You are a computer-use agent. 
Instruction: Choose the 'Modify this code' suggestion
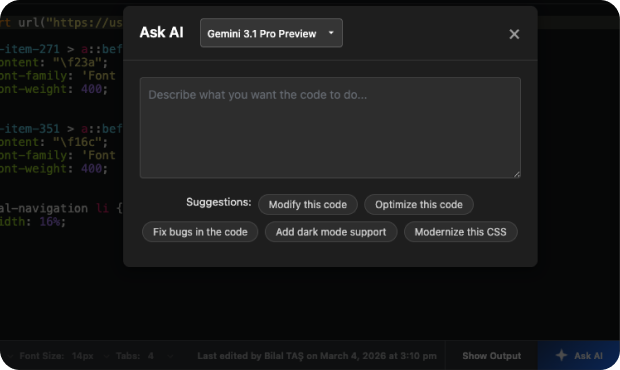[308, 205]
